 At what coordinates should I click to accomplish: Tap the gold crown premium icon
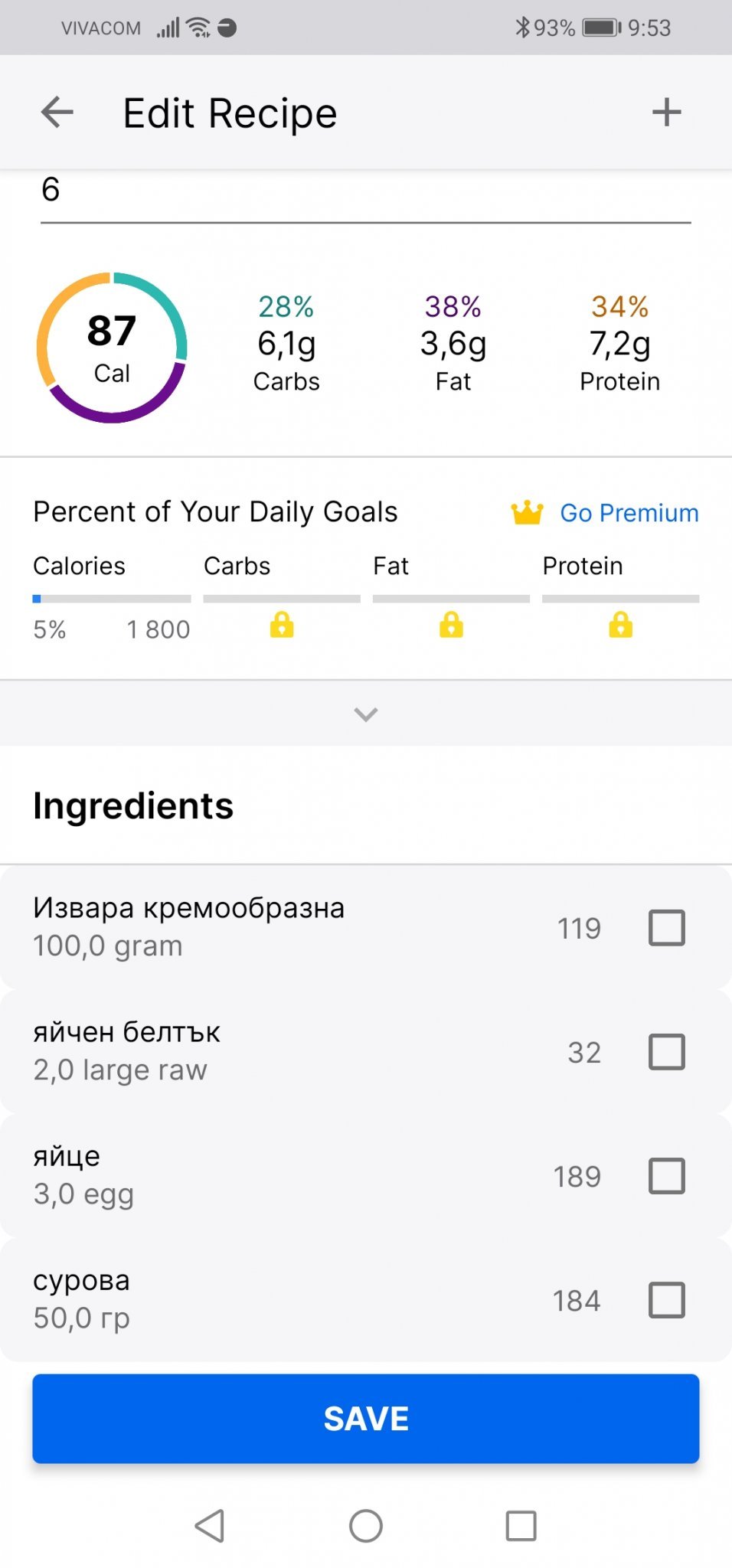527,512
